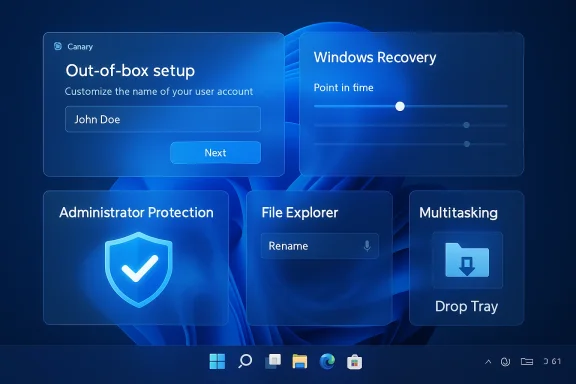Click the 'Point in time' label
Image resolution: width=576 pixels, height=384 pixels.
pos(343,87)
